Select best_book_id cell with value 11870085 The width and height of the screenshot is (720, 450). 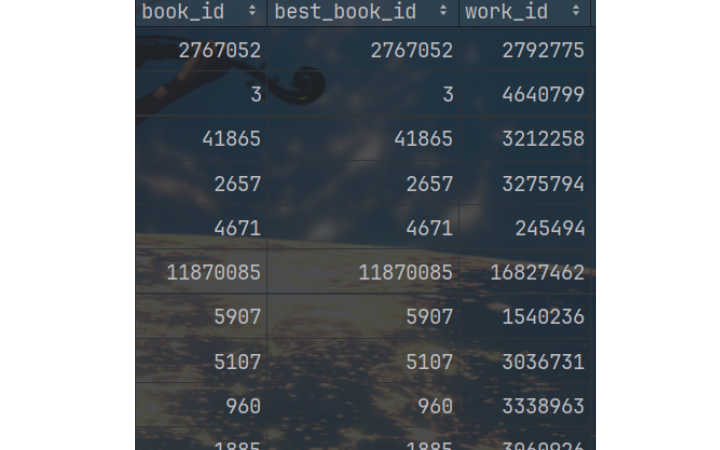coord(405,272)
